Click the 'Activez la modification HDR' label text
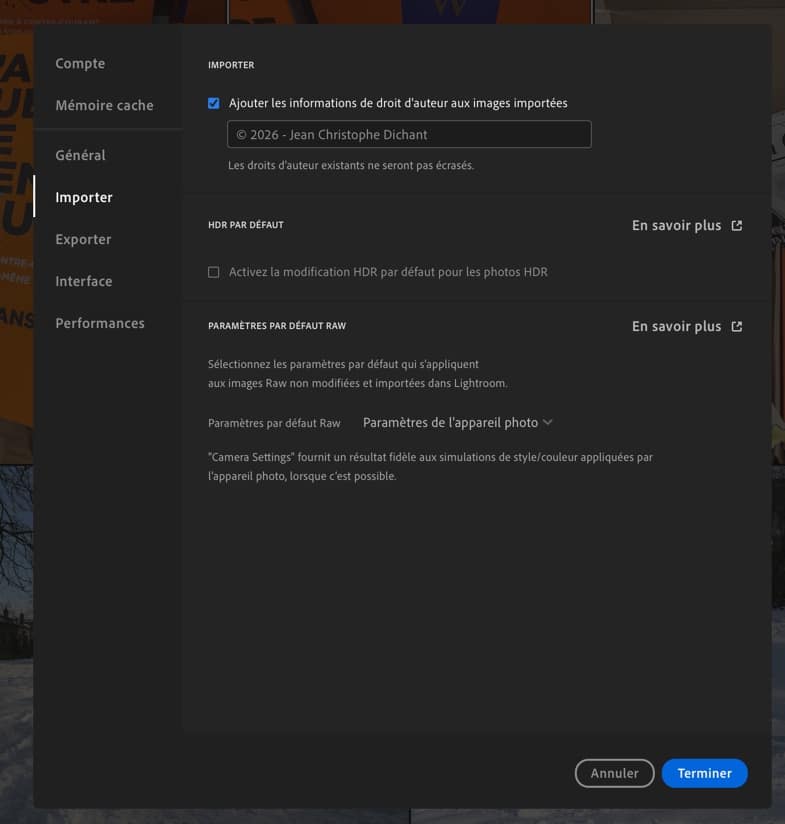 click(x=388, y=272)
